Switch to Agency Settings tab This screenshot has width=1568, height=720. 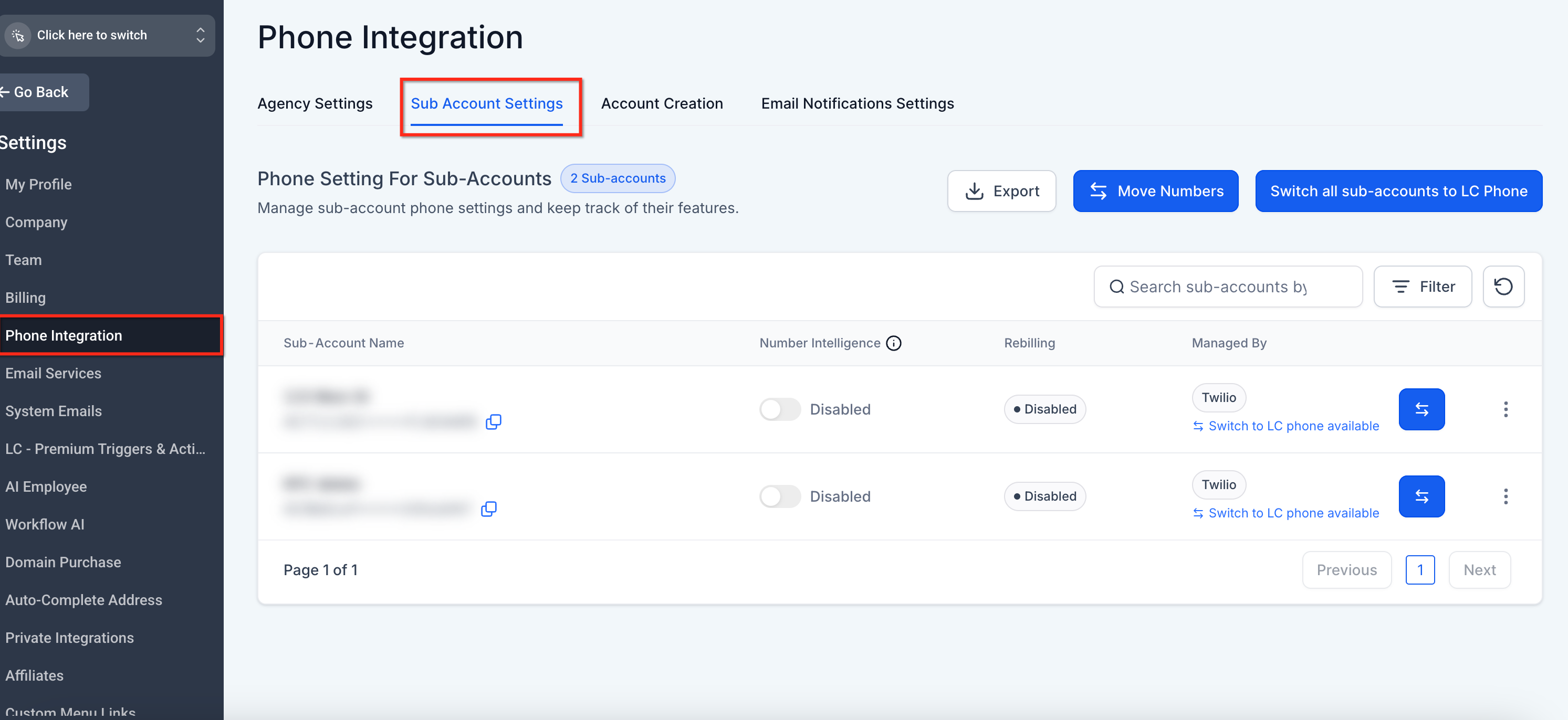[315, 103]
